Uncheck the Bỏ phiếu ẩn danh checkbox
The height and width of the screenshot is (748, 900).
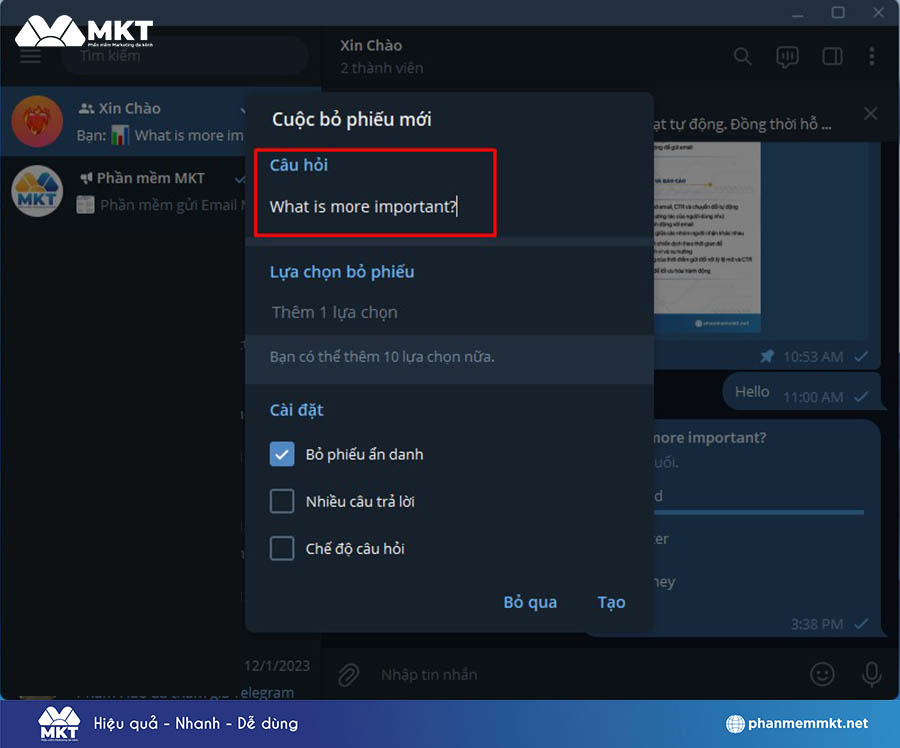pyautogui.click(x=282, y=454)
